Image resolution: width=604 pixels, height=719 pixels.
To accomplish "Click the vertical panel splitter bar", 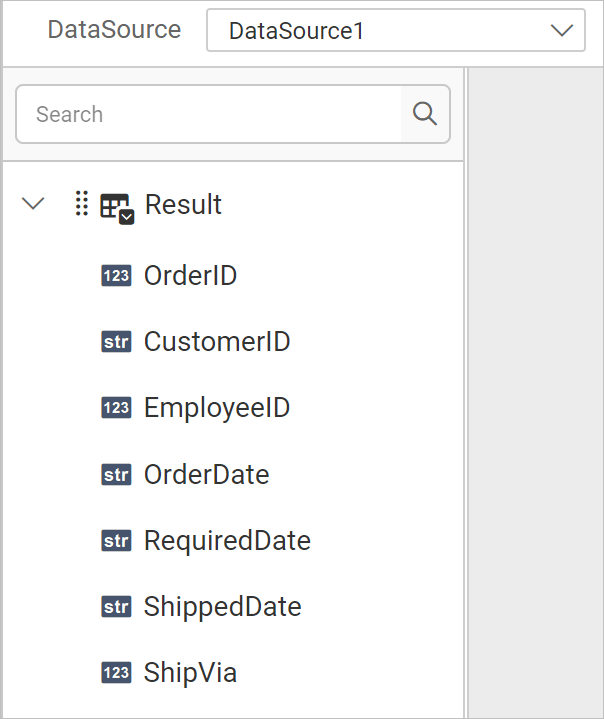I will click(x=465, y=393).
